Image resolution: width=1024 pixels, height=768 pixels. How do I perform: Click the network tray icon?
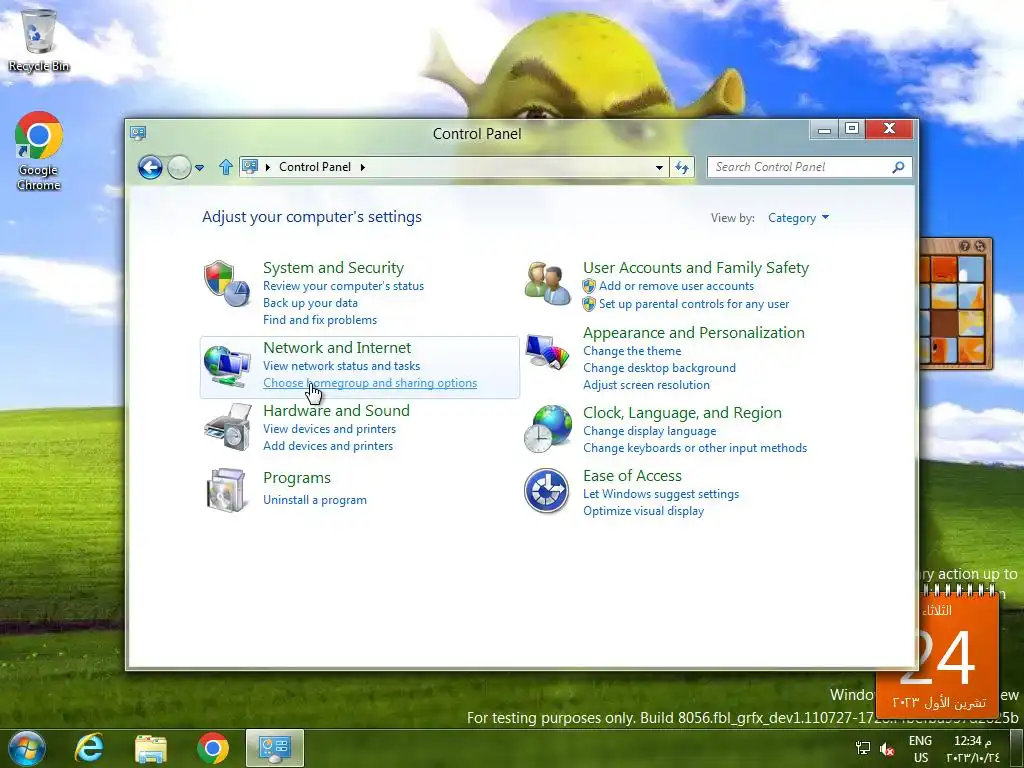pos(863,748)
